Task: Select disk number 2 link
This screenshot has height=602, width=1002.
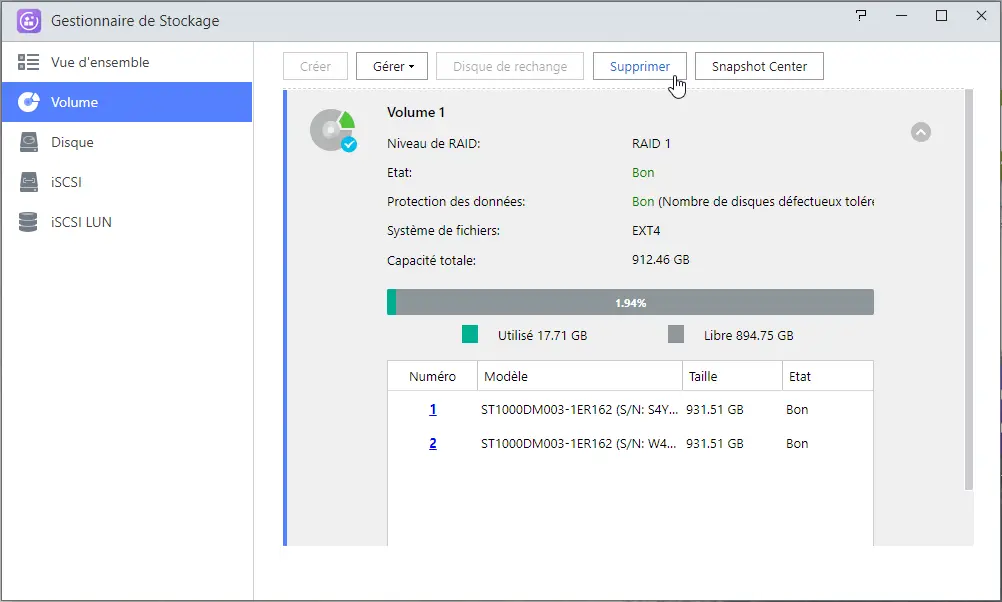Action: coord(432,443)
